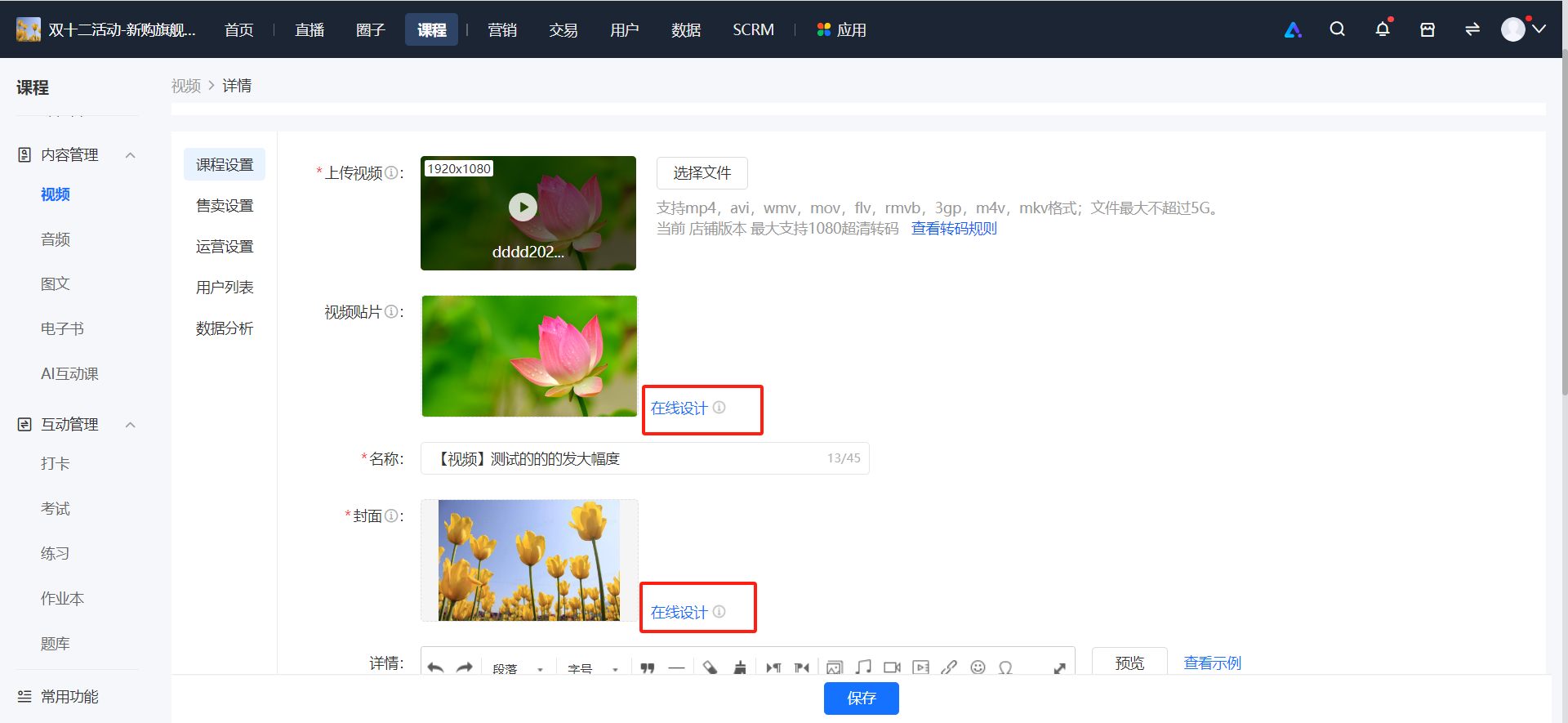Collapse the 互动管理 sidebar section

pos(130,425)
